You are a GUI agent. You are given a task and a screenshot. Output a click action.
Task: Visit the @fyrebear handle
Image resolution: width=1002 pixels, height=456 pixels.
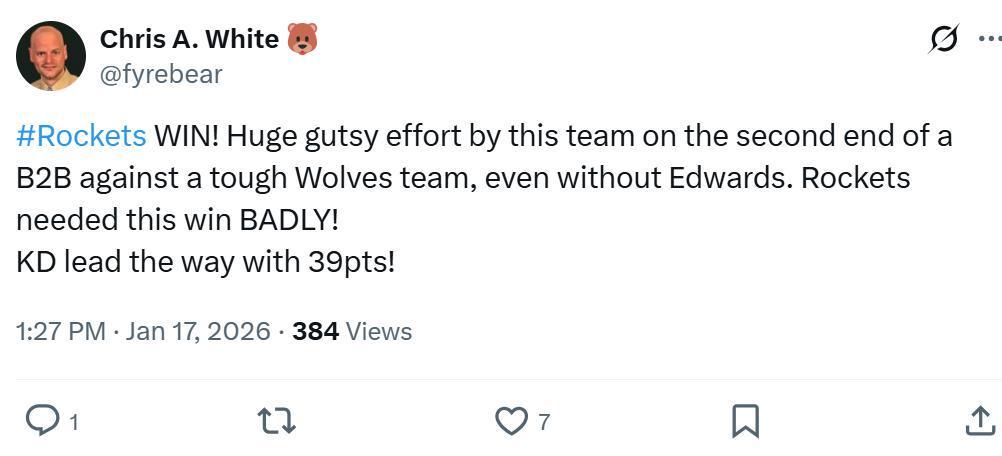pyautogui.click(x=161, y=74)
